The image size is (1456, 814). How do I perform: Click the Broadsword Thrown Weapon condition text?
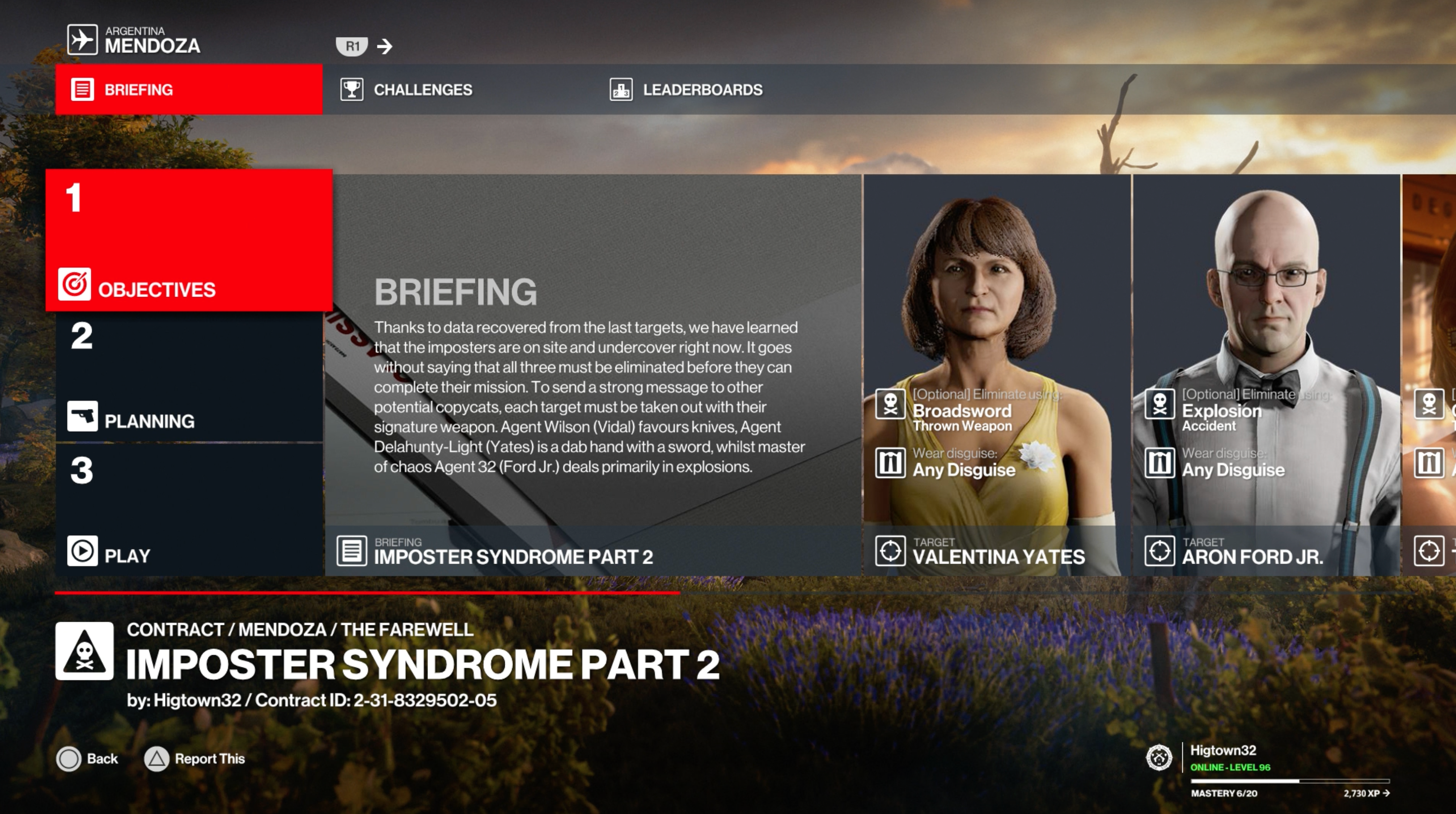click(x=963, y=418)
